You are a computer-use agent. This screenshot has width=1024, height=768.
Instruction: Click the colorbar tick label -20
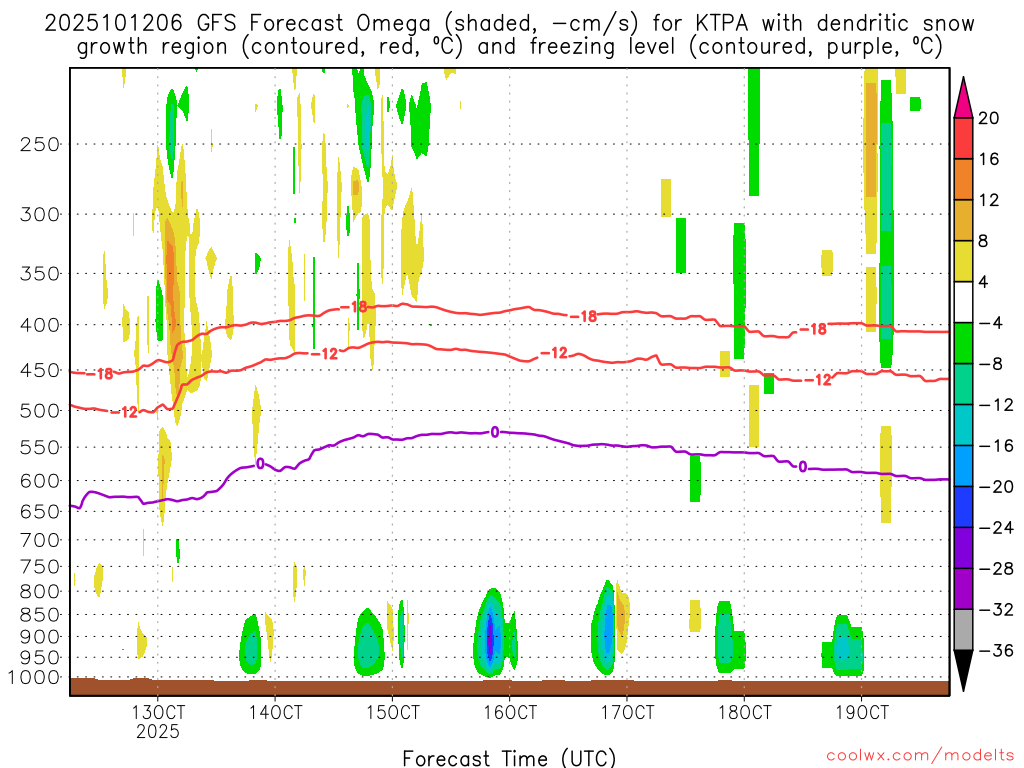995,487
